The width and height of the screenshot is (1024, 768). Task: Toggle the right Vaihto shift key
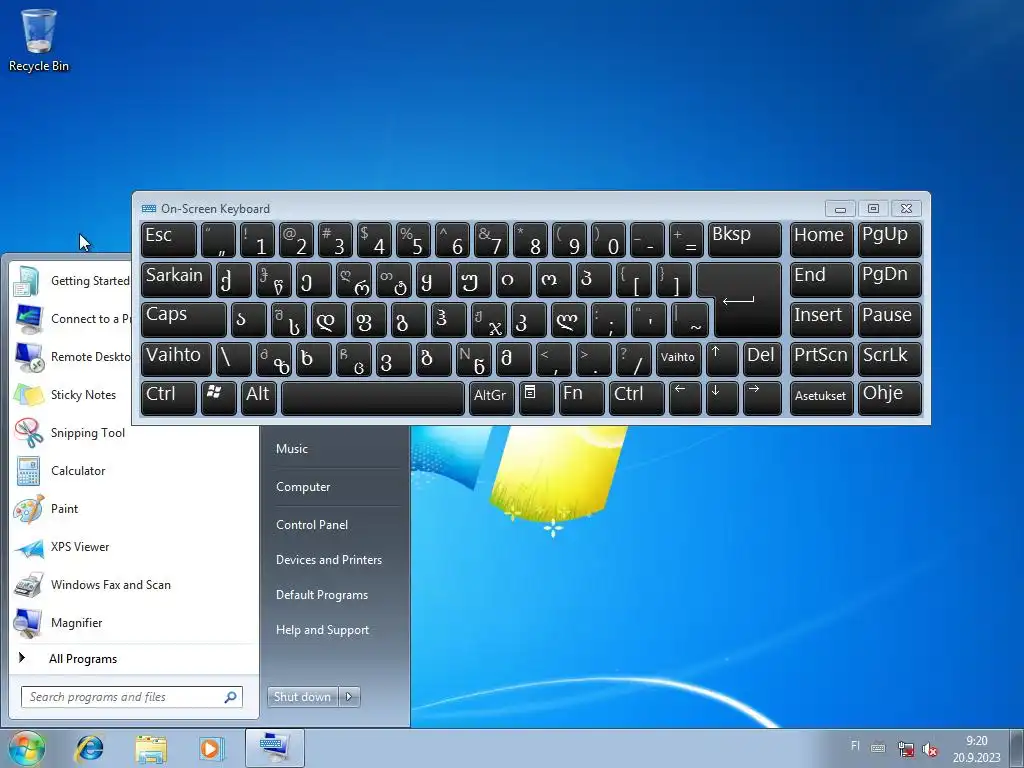678,359
